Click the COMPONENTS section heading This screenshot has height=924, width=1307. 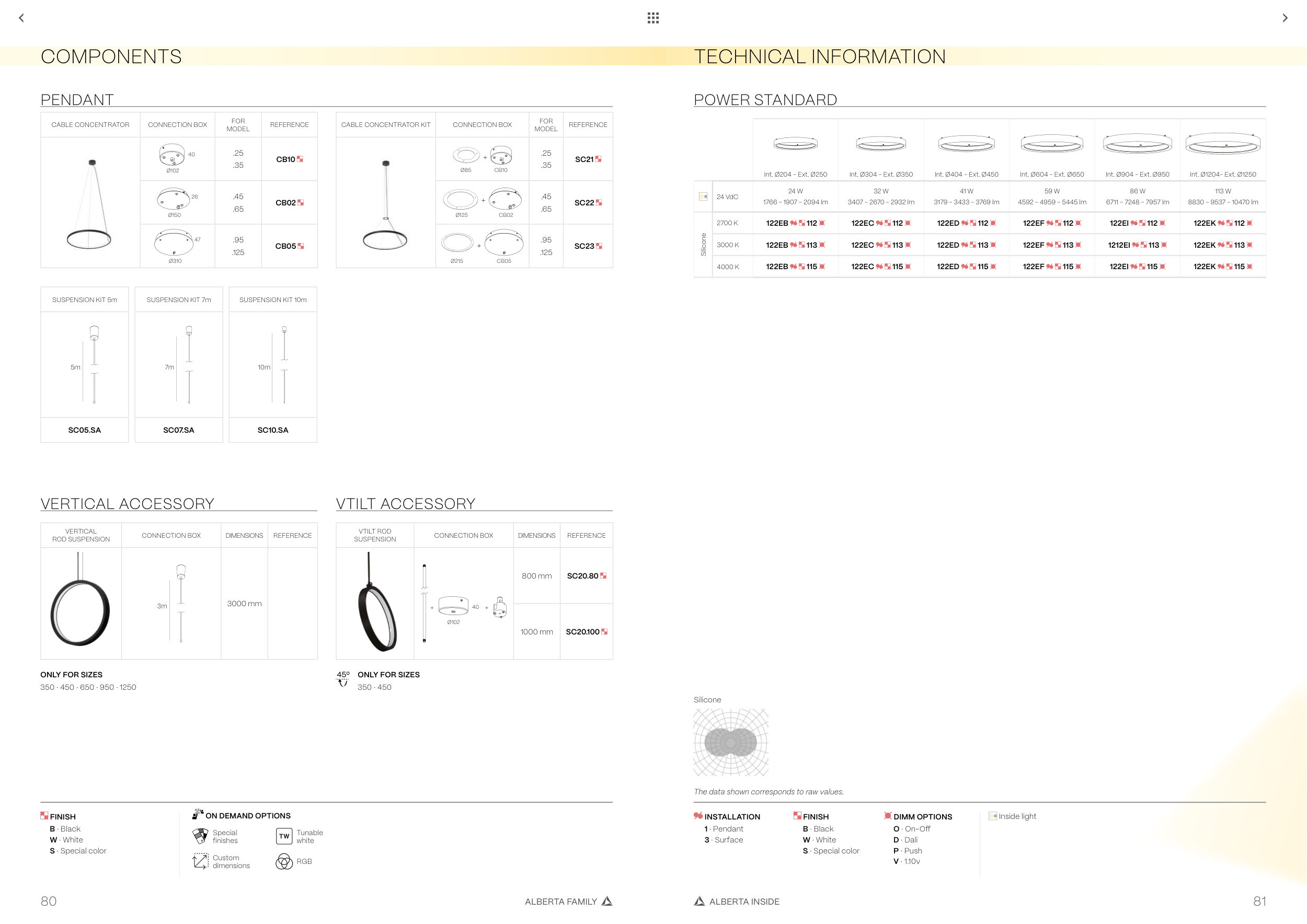click(x=111, y=56)
